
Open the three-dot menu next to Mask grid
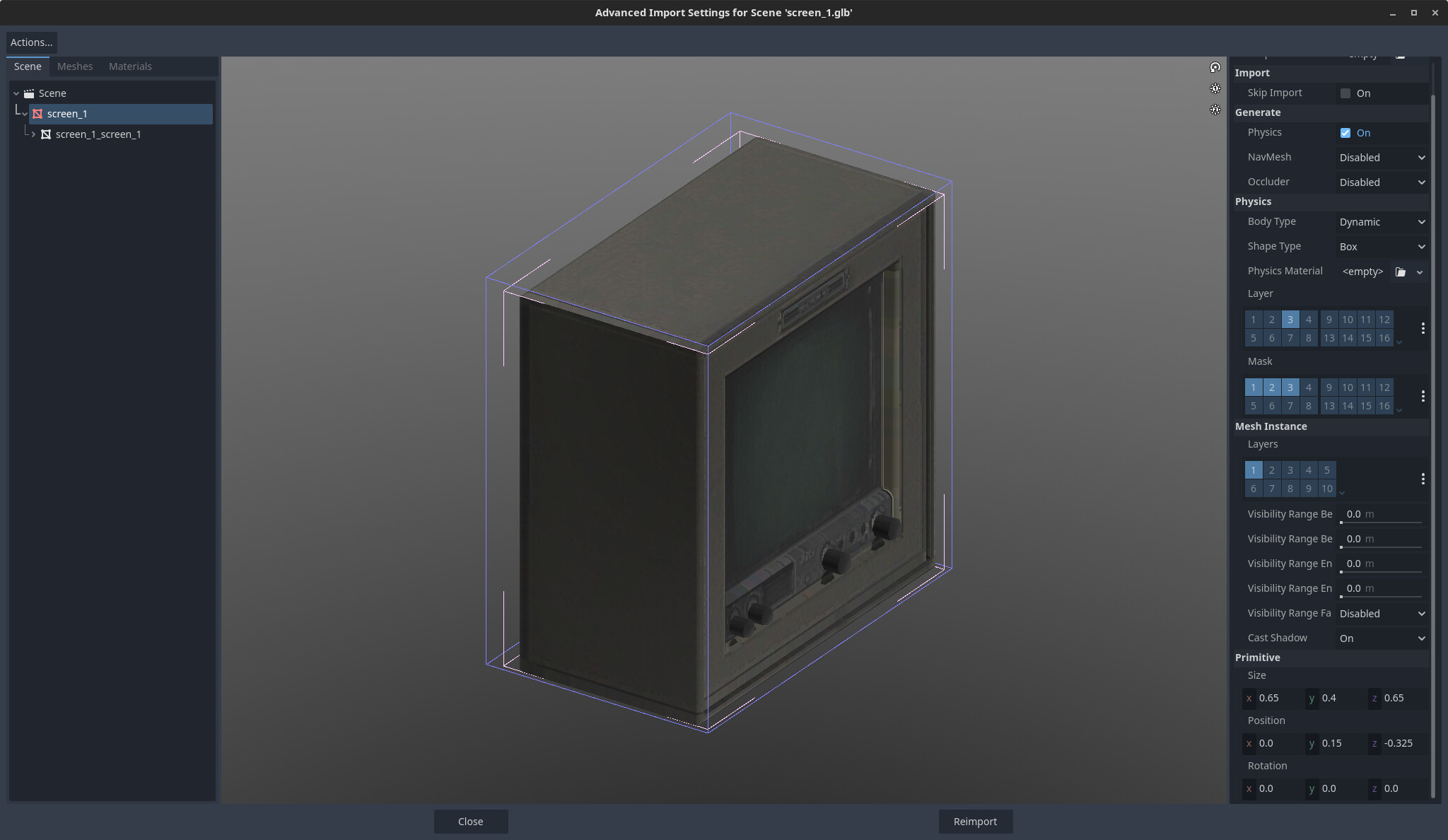[1423, 396]
